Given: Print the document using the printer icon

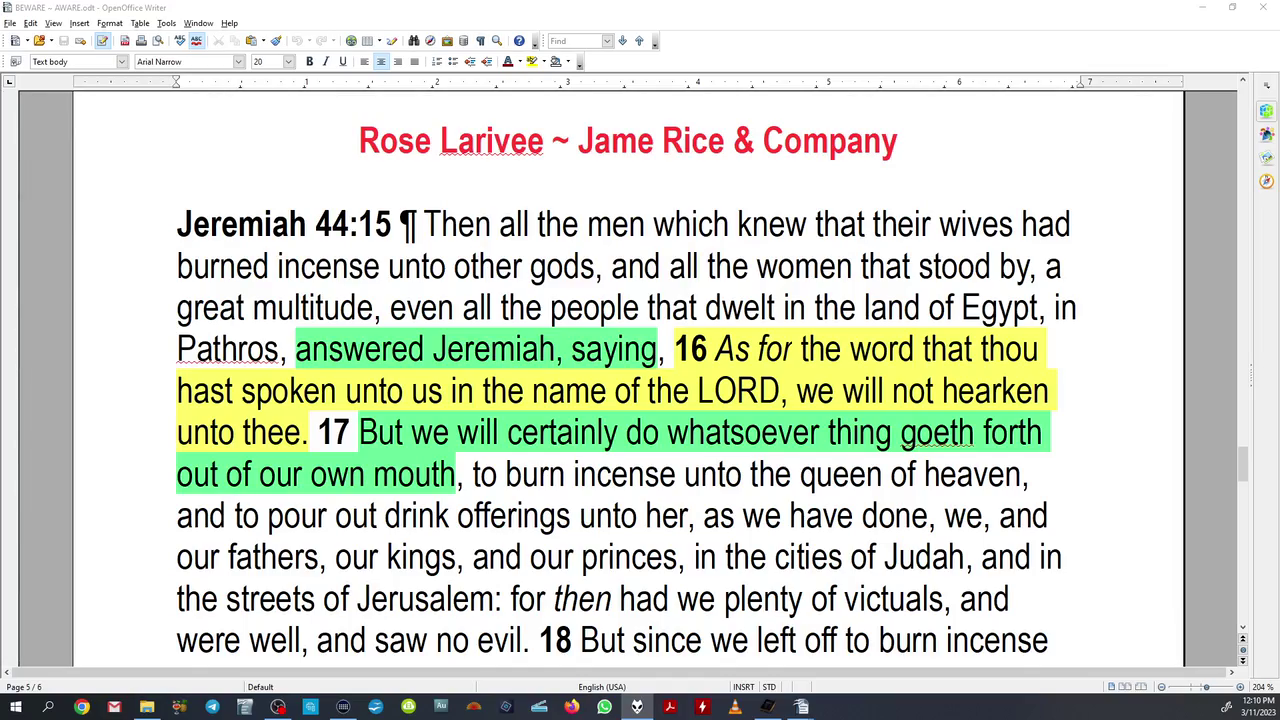Looking at the screenshot, I should tap(141, 41).
